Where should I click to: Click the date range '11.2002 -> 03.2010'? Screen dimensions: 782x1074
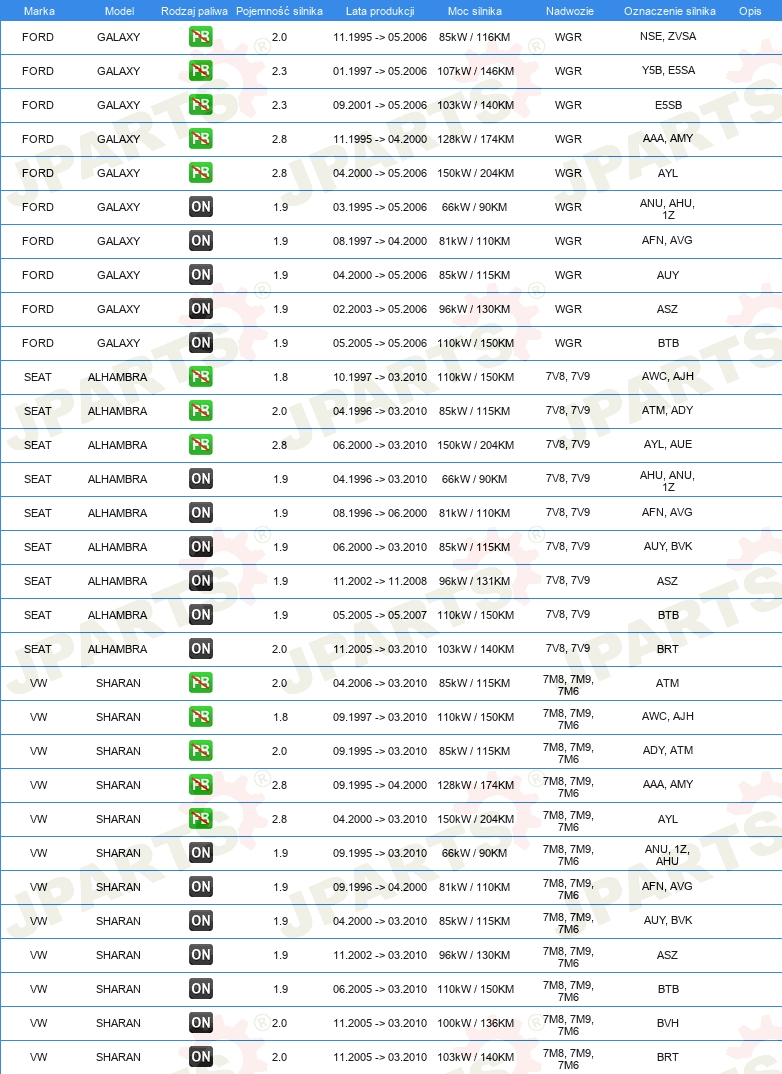[x=380, y=955]
